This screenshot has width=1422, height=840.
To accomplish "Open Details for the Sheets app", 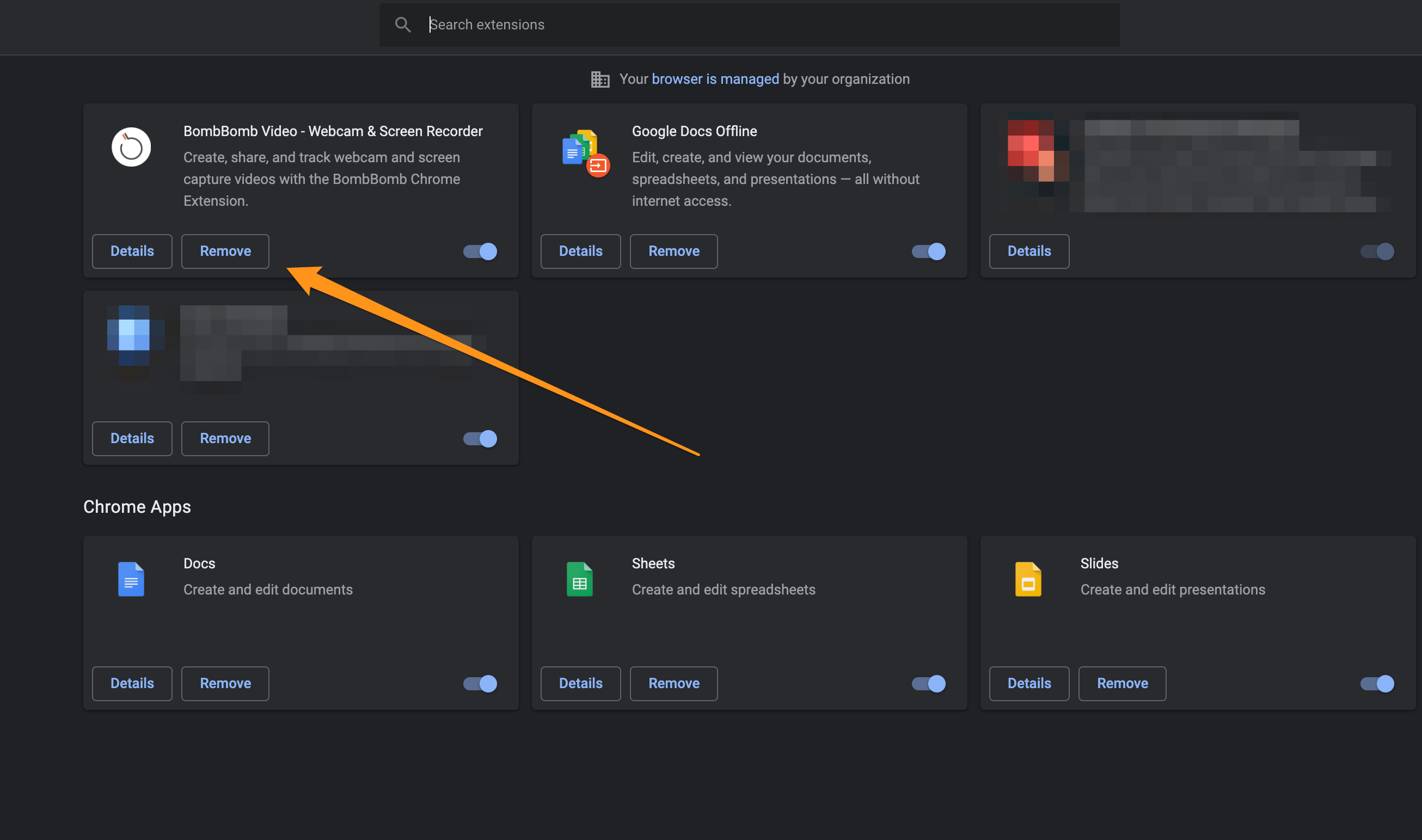I will [581, 684].
